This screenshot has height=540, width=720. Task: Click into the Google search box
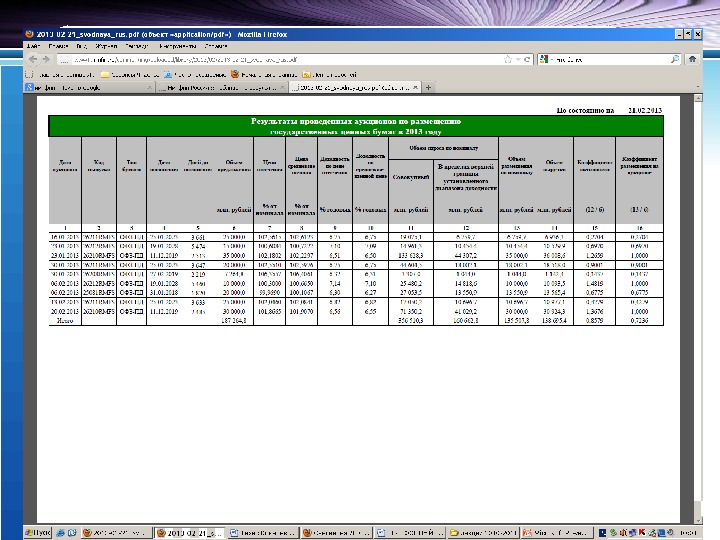pyautogui.click(x=610, y=60)
